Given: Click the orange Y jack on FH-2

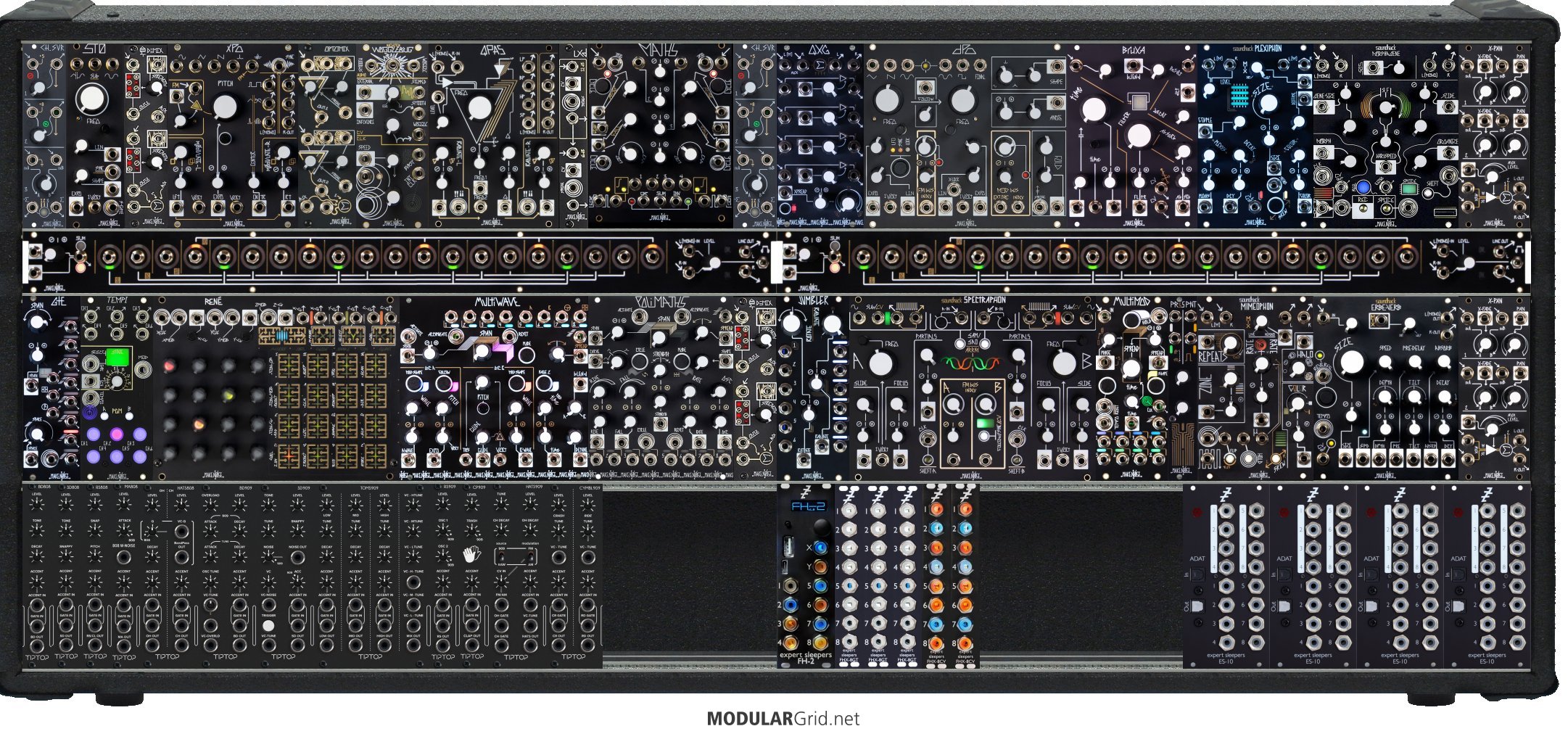Looking at the screenshot, I should click(x=821, y=566).
